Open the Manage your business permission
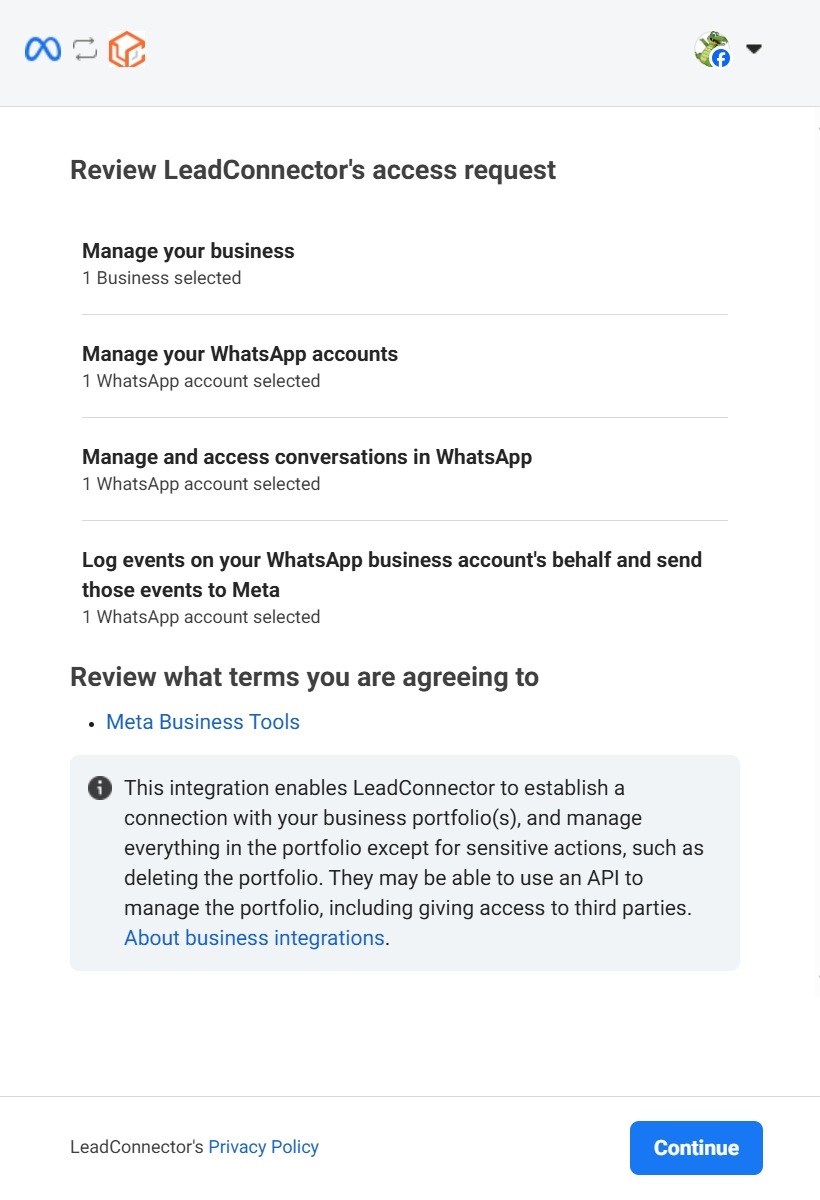Image resolution: width=820 pixels, height=1200 pixels. [x=405, y=263]
